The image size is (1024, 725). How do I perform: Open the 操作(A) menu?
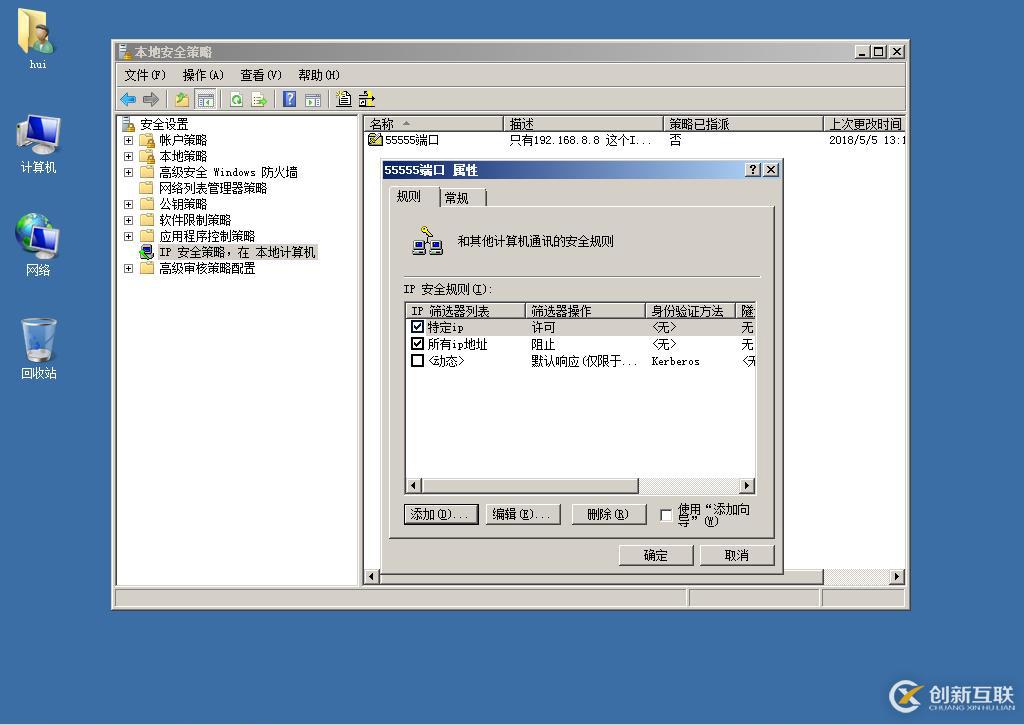coord(203,75)
